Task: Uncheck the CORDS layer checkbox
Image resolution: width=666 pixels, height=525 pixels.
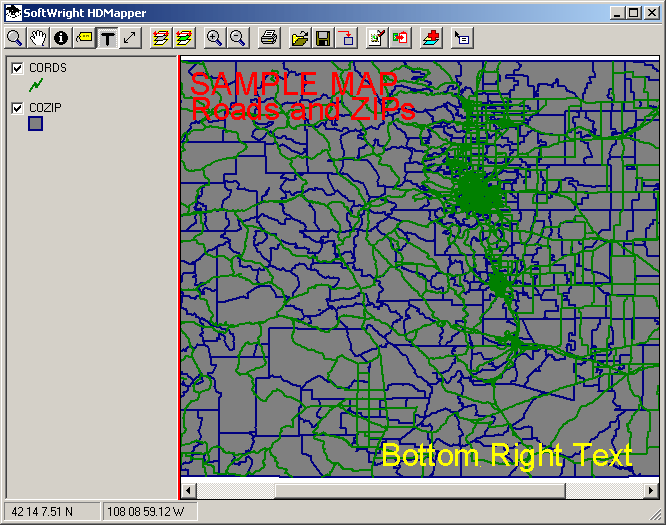Action: 17,68
